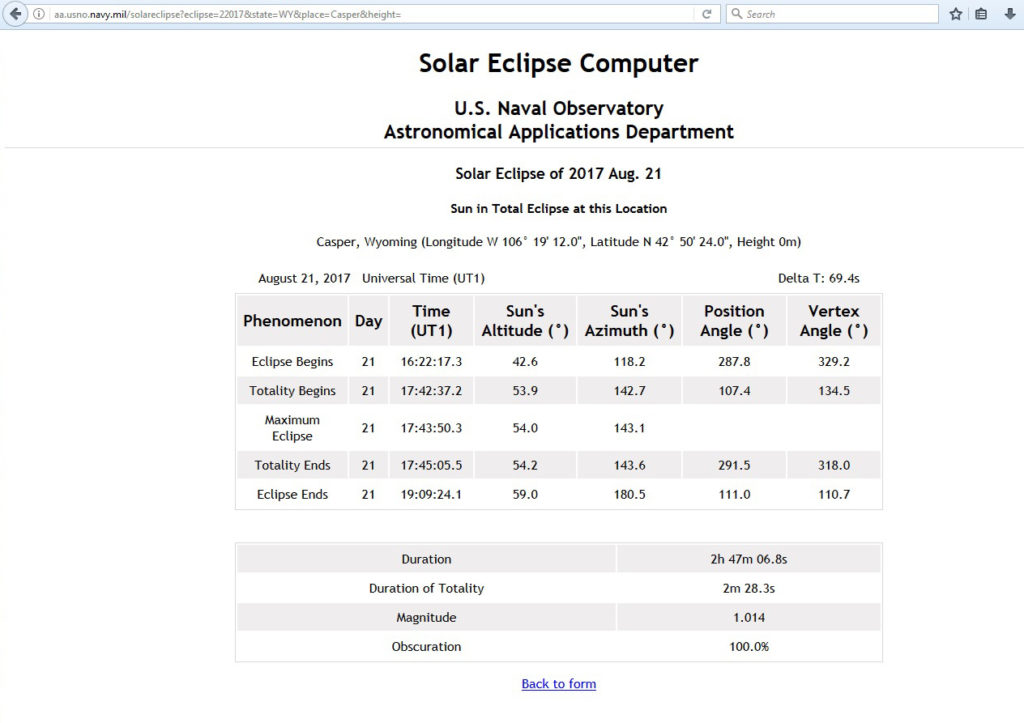Toggle the bookmark star for this page
The image size is (1024, 723).
coord(954,14)
